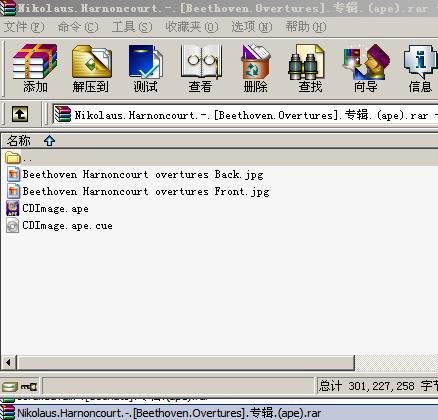
Task: Click the horizontal scrollbar left arrow
Action: (8, 362)
